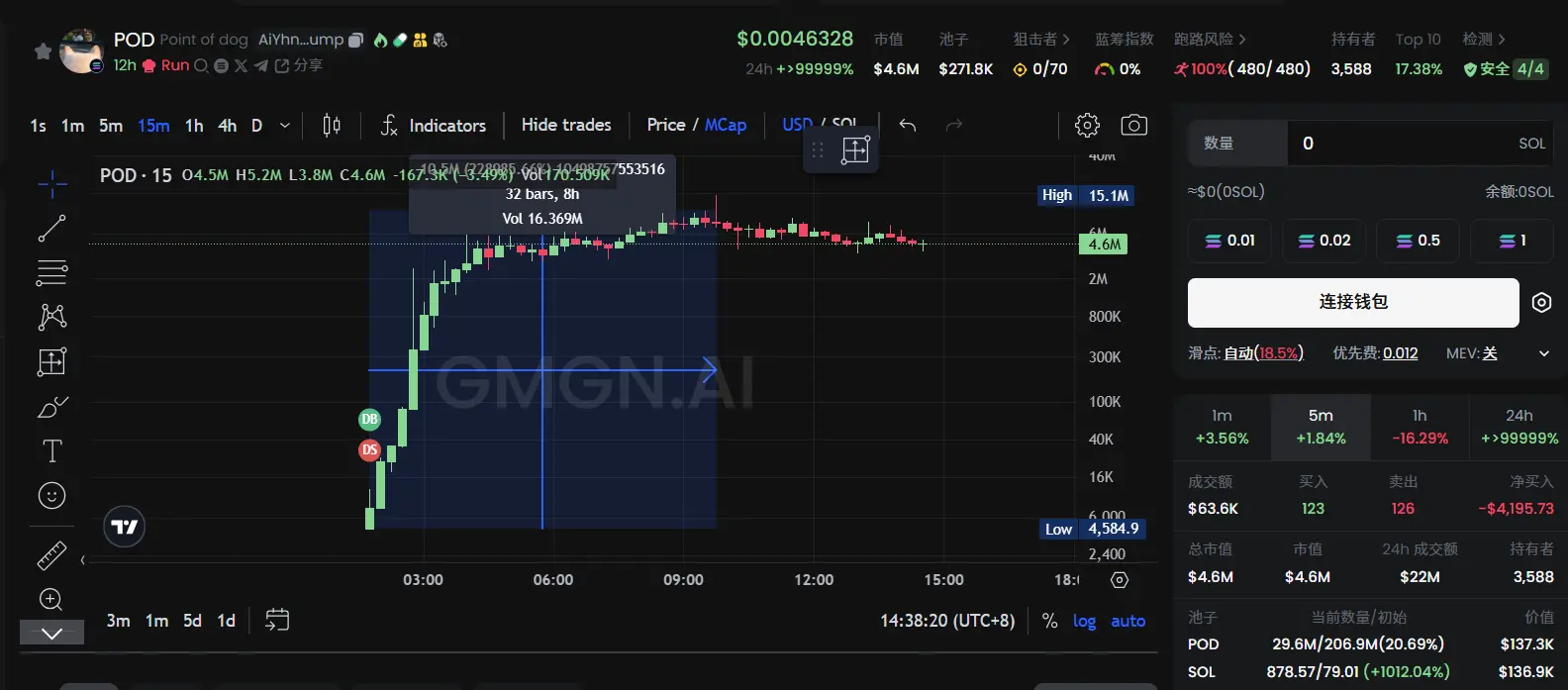Open the emoji sticker tool
Viewport: 1568px width, 690px height.
[51, 496]
